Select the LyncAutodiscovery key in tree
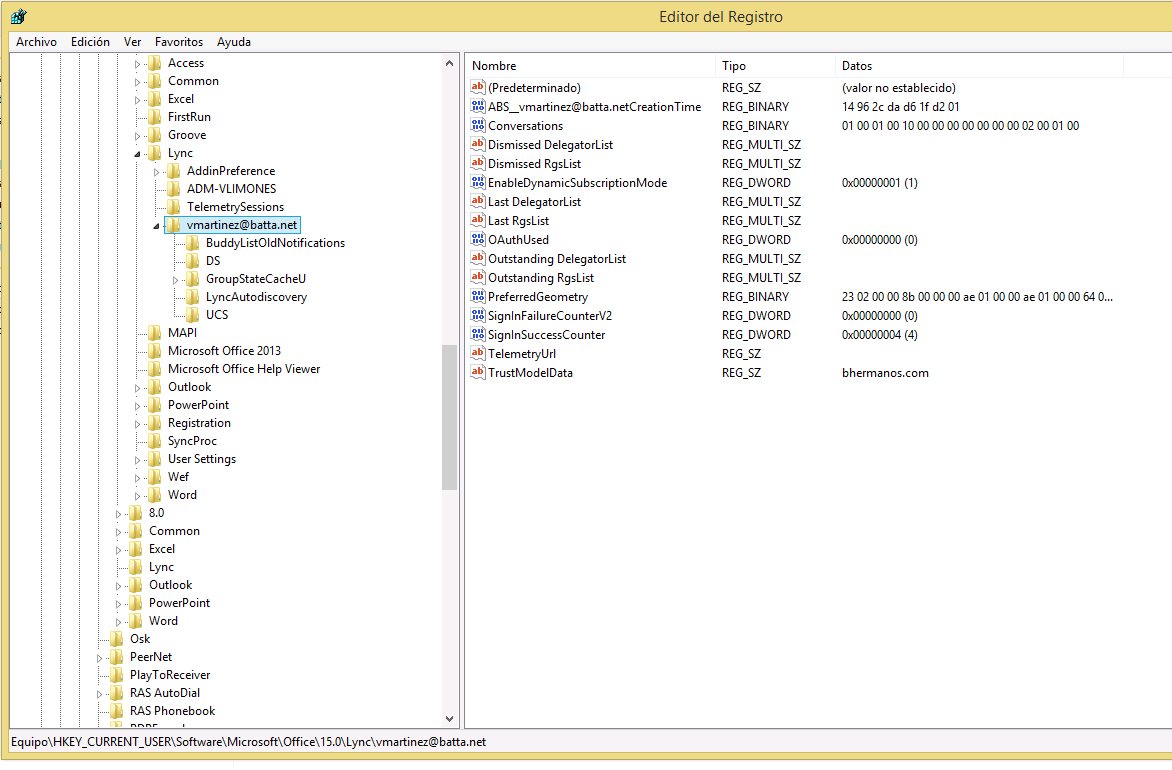Screen dimensions: 1172x770 point(256,297)
